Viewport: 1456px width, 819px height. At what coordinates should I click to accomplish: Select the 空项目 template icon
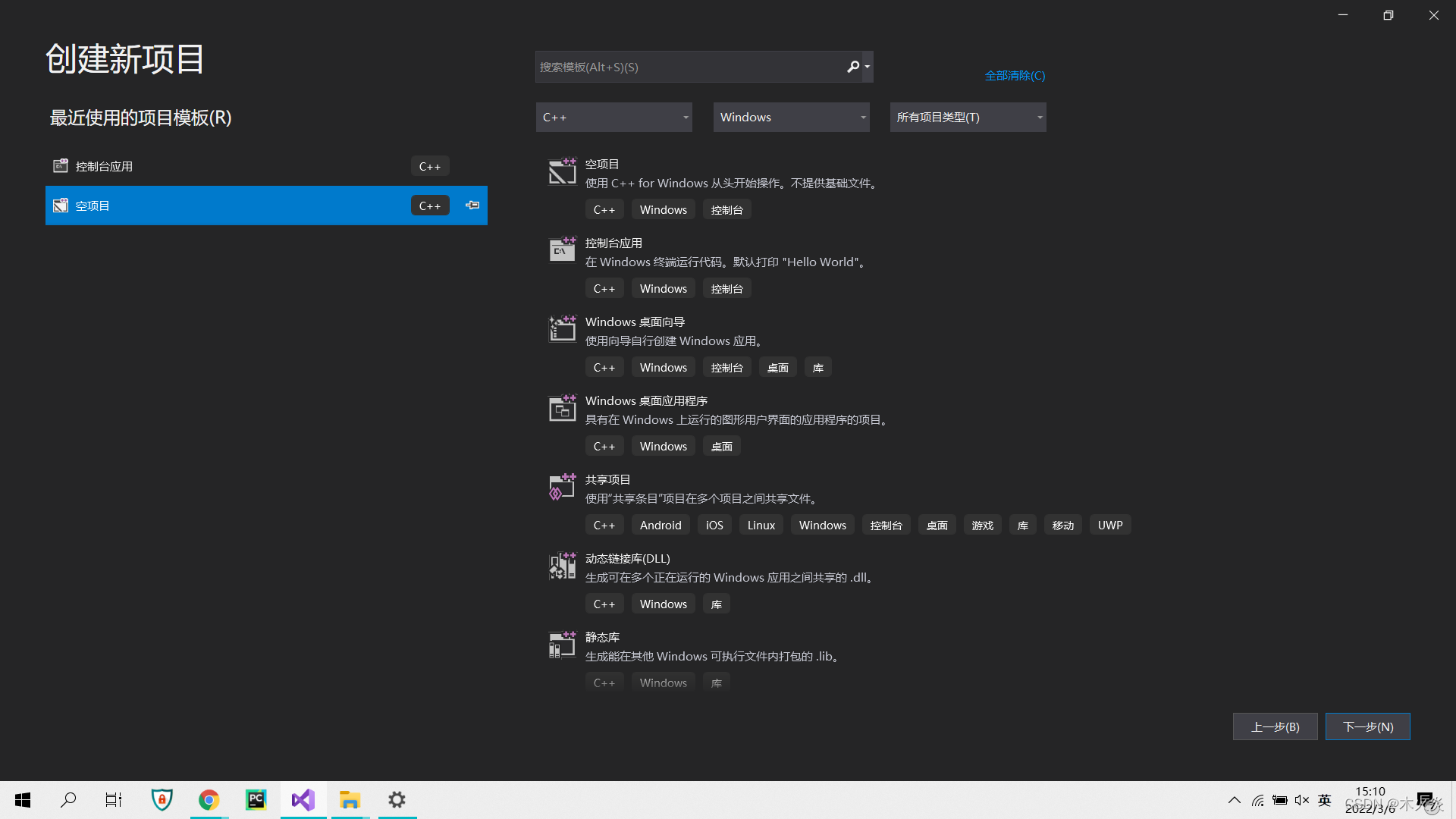click(562, 171)
